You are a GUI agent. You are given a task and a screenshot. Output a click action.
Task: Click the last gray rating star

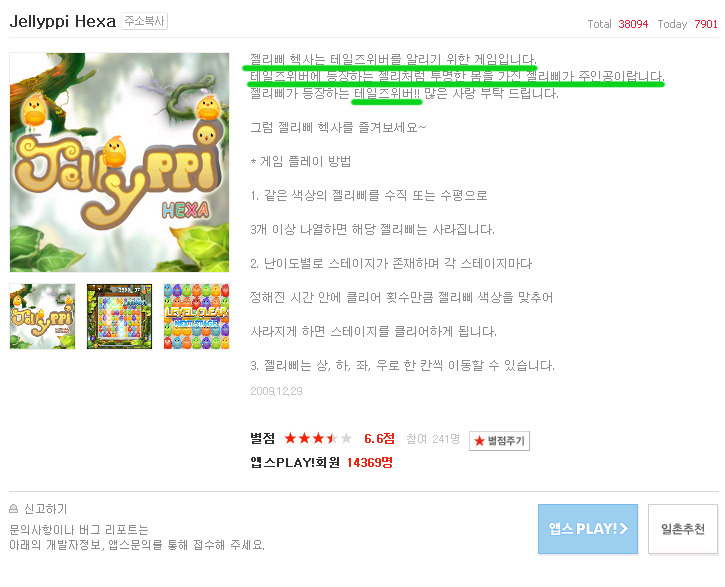(346, 438)
